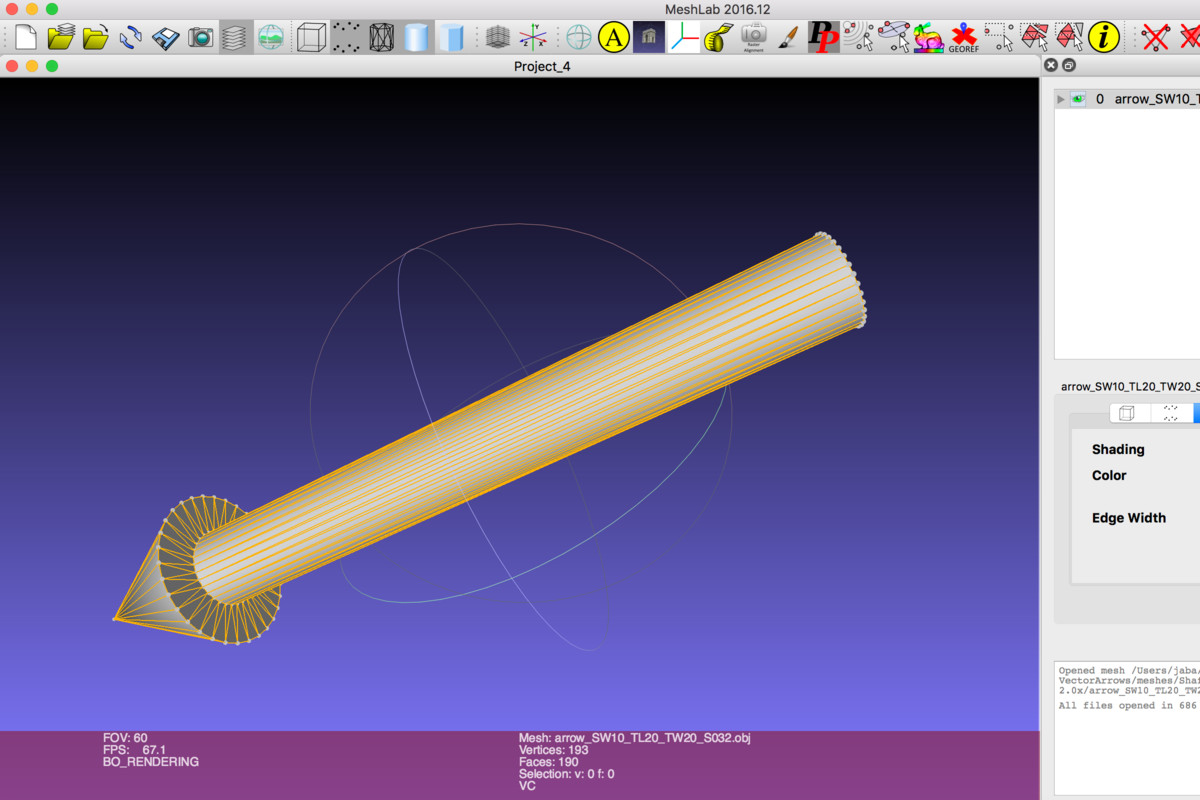The height and width of the screenshot is (800, 1200).
Task: Float the layer dialog panel
Action: point(1068,65)
